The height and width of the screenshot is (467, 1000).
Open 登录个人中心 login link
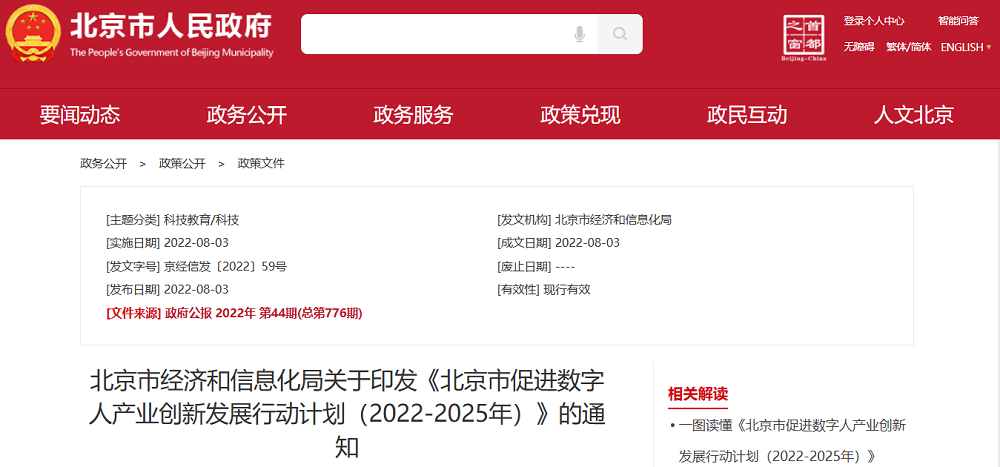click(x=874, y=21)
